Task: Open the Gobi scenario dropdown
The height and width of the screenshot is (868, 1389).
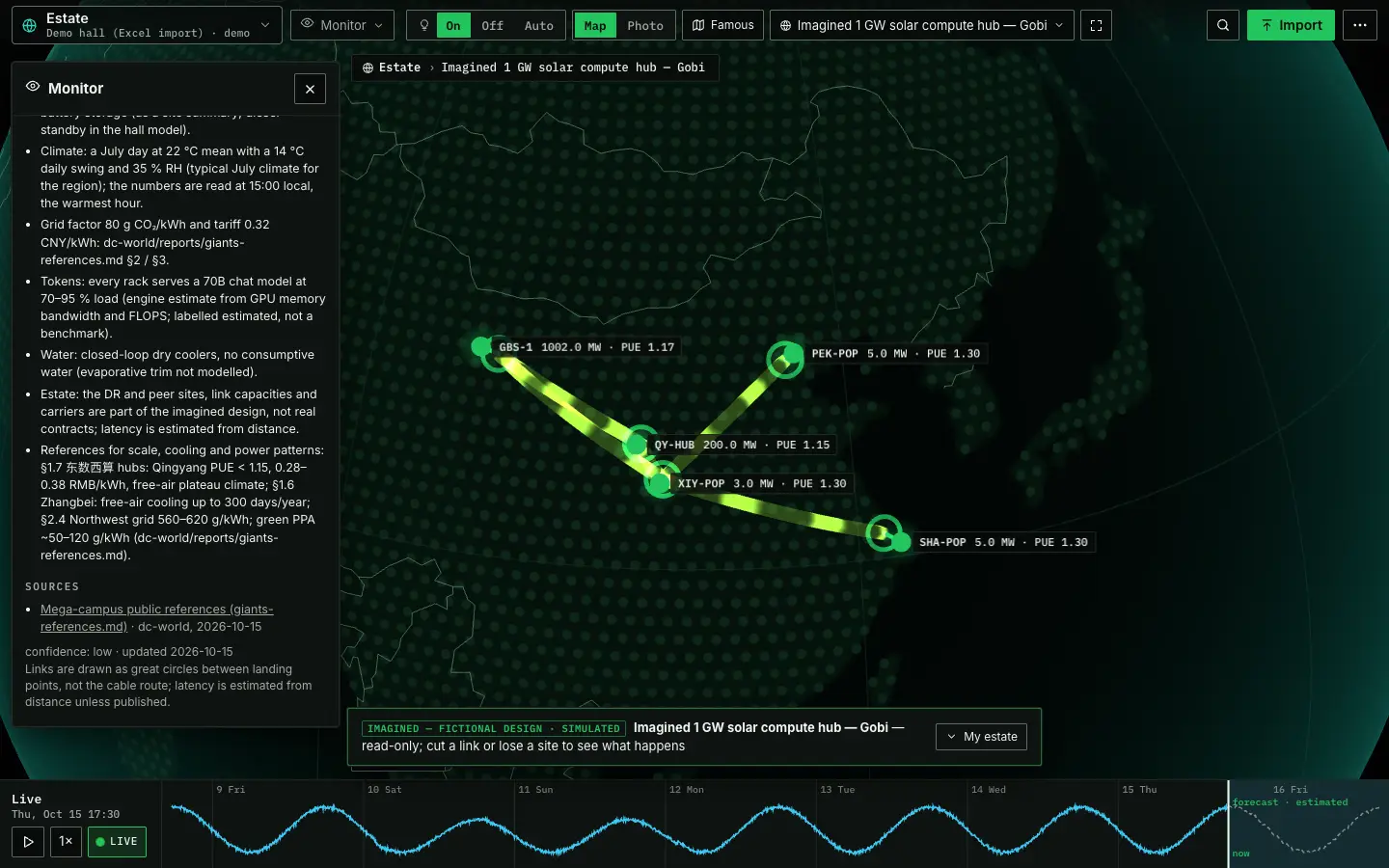Action: (x=922, y=25)
